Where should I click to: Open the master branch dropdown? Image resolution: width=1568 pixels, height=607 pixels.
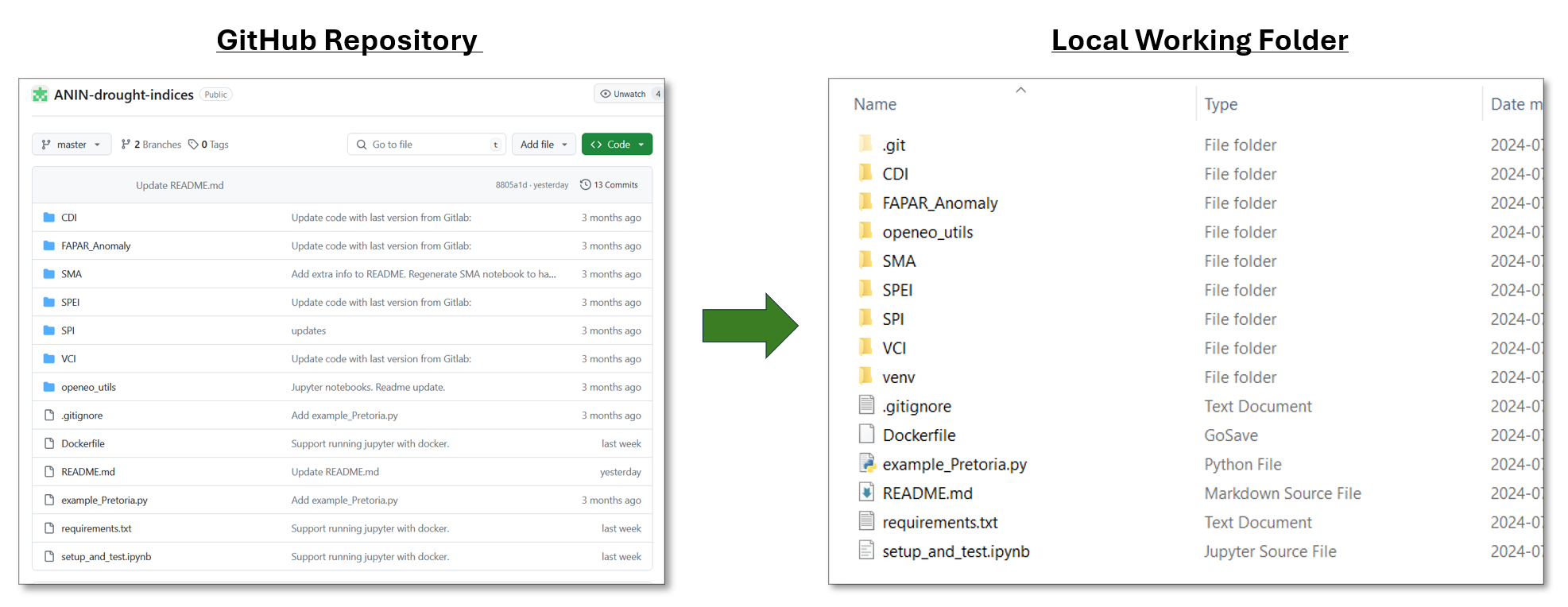[x=72, y=144]
